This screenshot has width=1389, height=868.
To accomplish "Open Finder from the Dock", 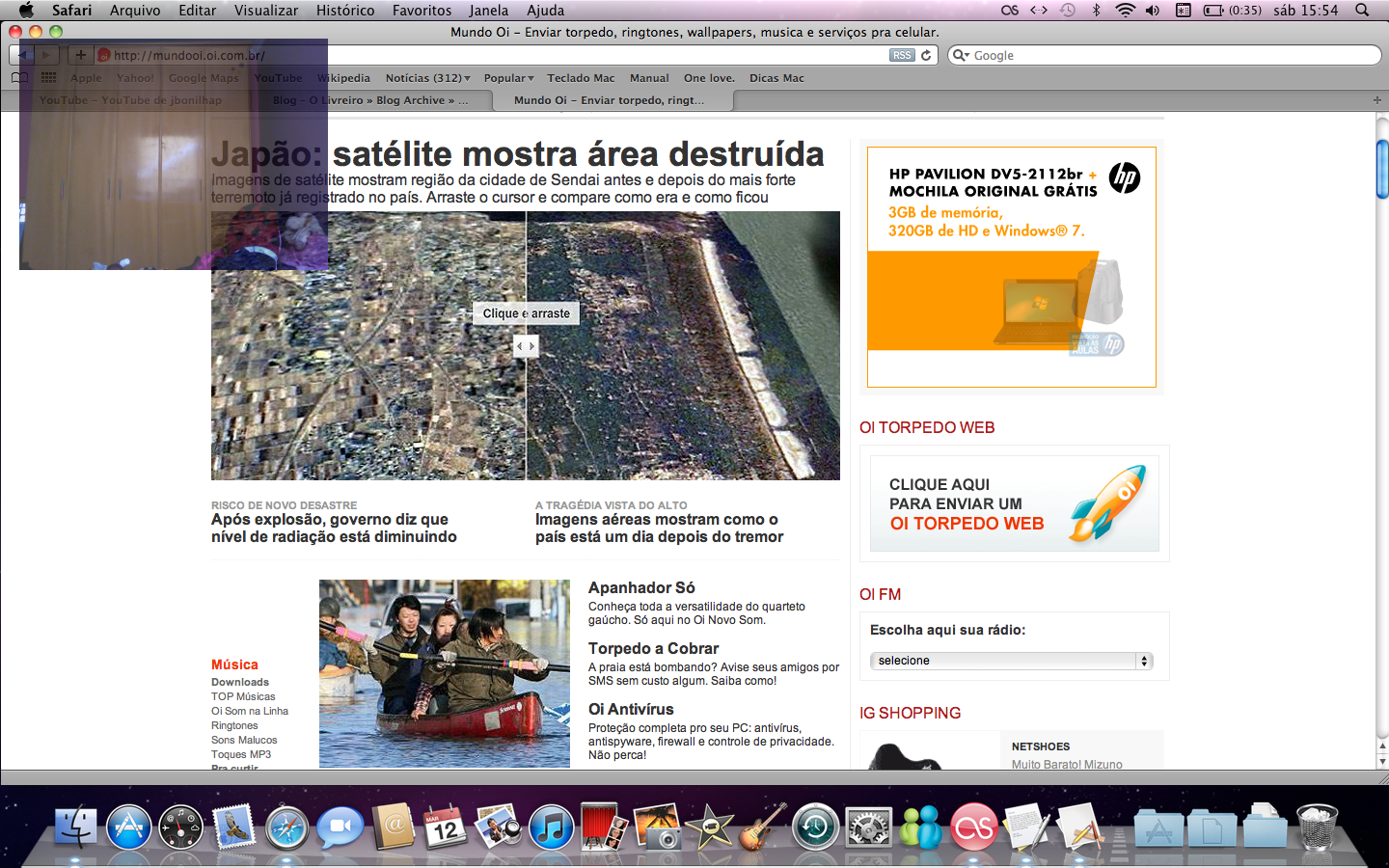I will point(75,827).
